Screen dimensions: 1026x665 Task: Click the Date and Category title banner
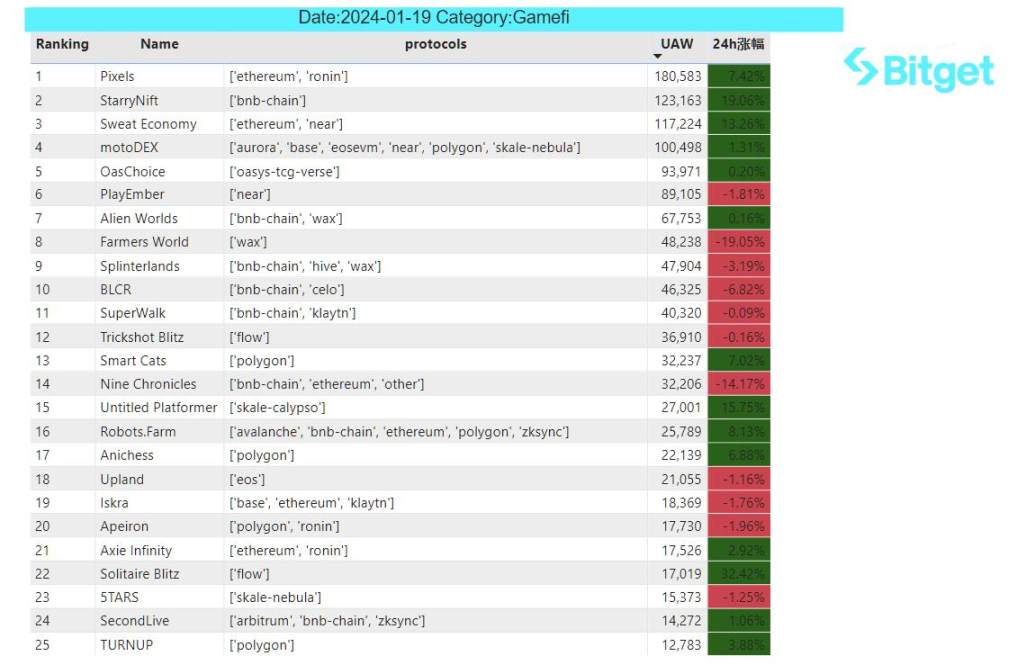click(434, 18)
